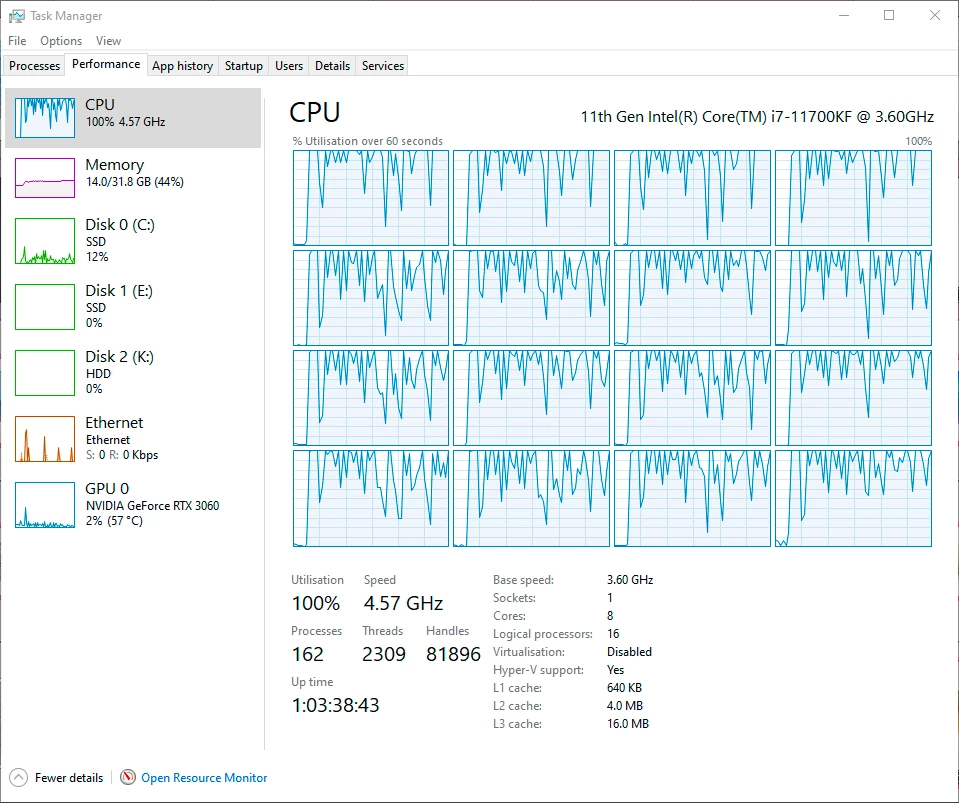Click the Task Manager title bar icon
The image size is (959, 803).
click(x=17, y=16)
